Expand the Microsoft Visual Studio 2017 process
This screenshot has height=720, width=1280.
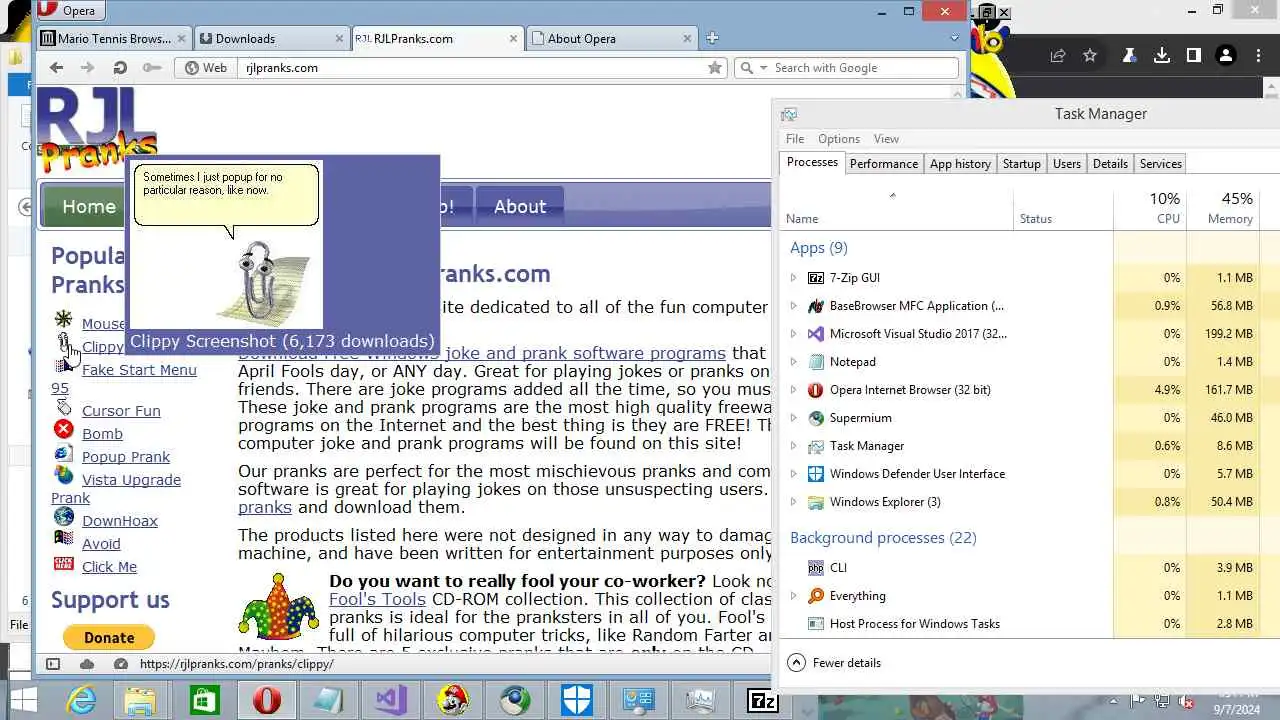coord(794,334)
